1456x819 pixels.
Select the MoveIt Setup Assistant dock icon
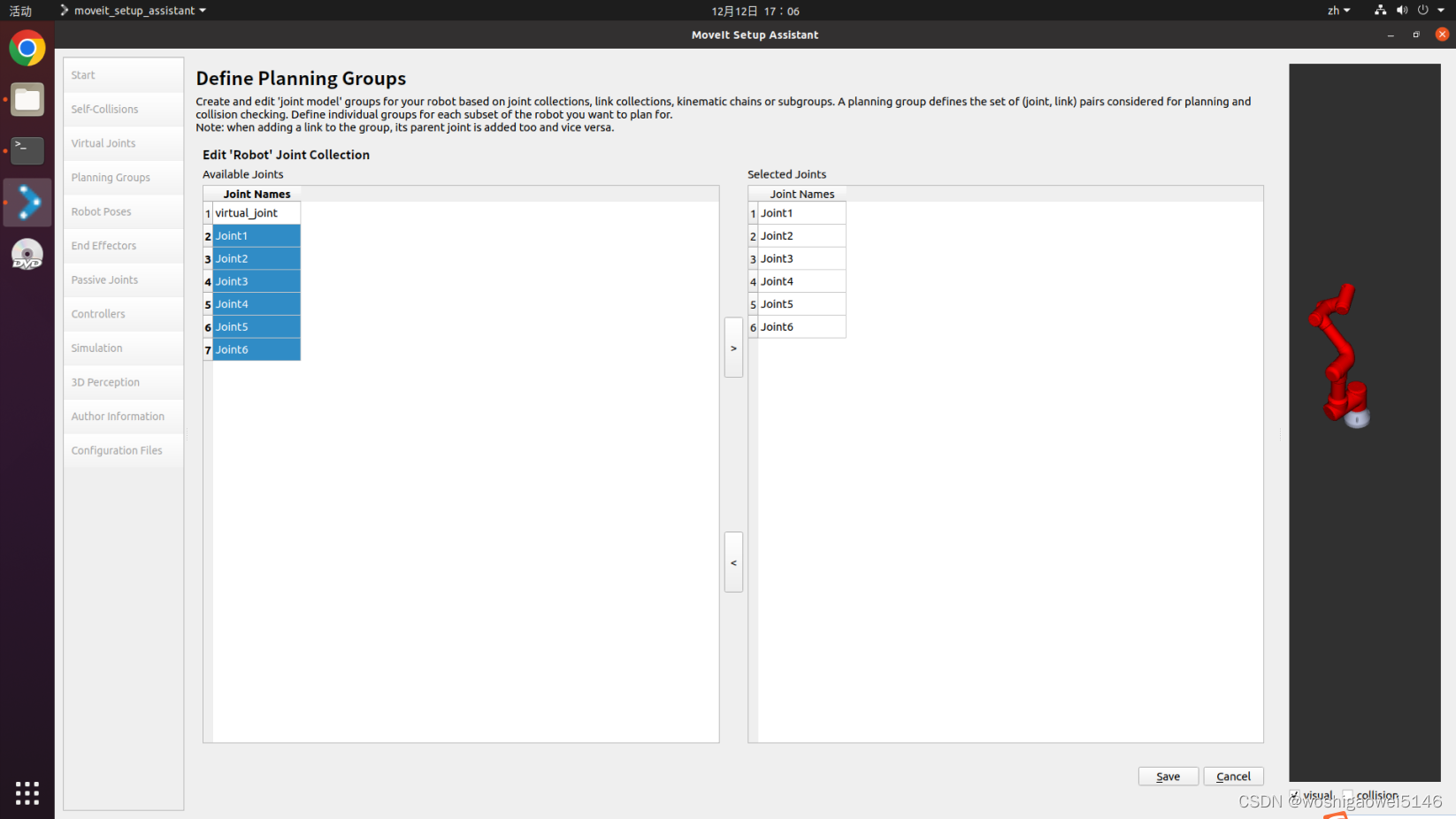(27, 203)
